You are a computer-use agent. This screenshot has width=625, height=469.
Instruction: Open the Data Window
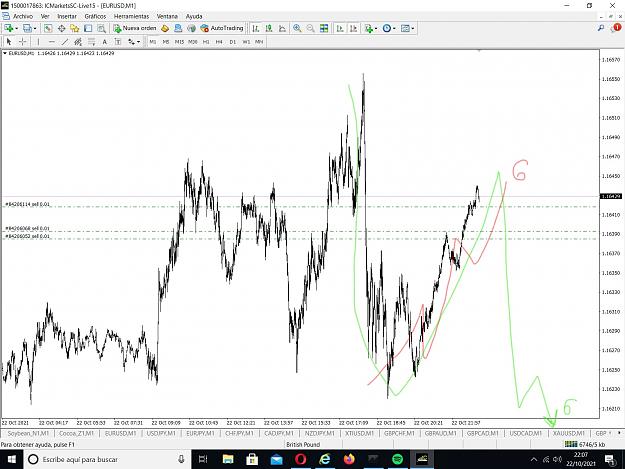click(x=61, y=28)
